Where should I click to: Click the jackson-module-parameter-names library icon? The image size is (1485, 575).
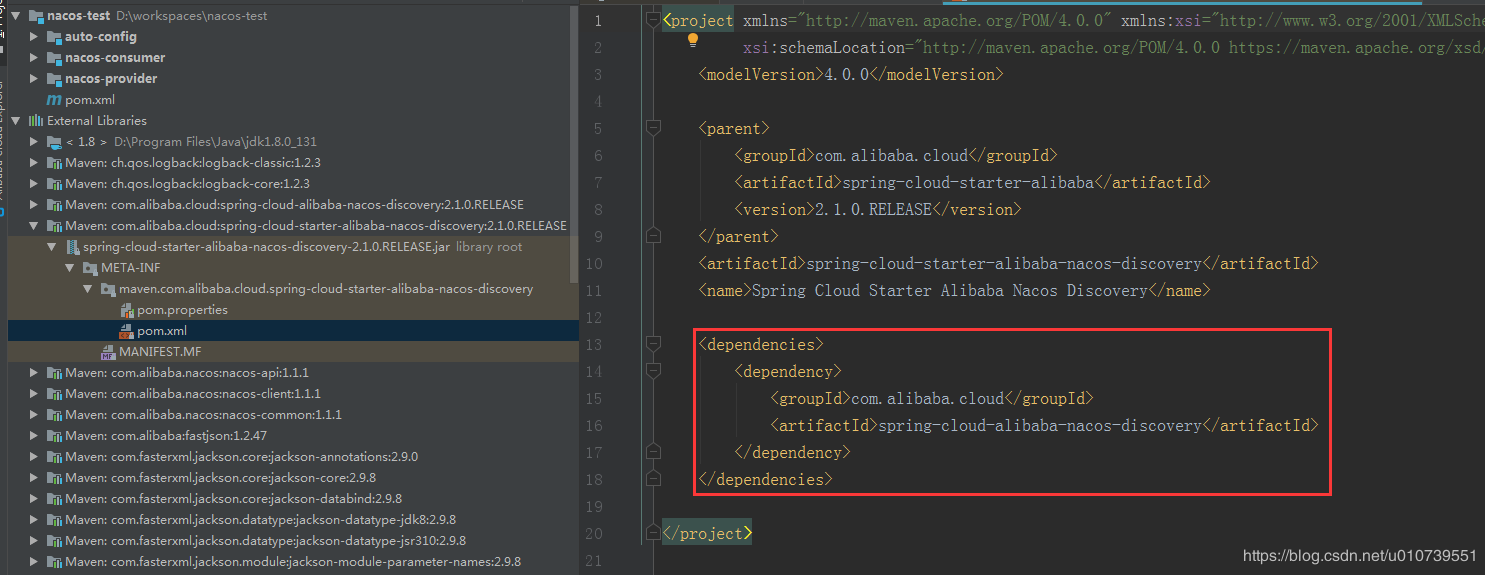point(54,562)
